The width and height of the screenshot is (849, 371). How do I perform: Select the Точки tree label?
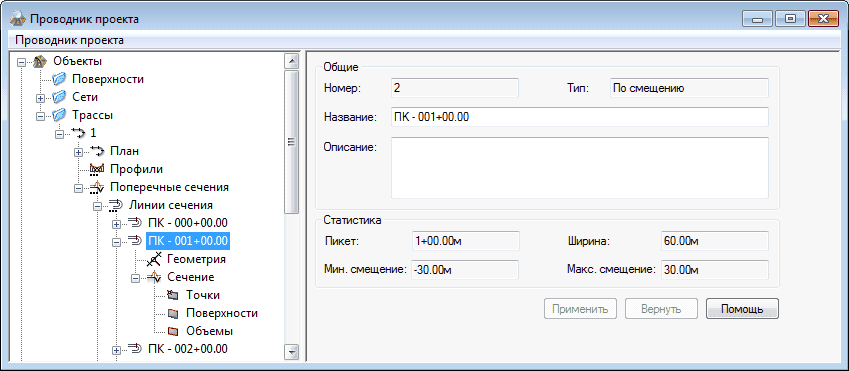pos(203,295)
